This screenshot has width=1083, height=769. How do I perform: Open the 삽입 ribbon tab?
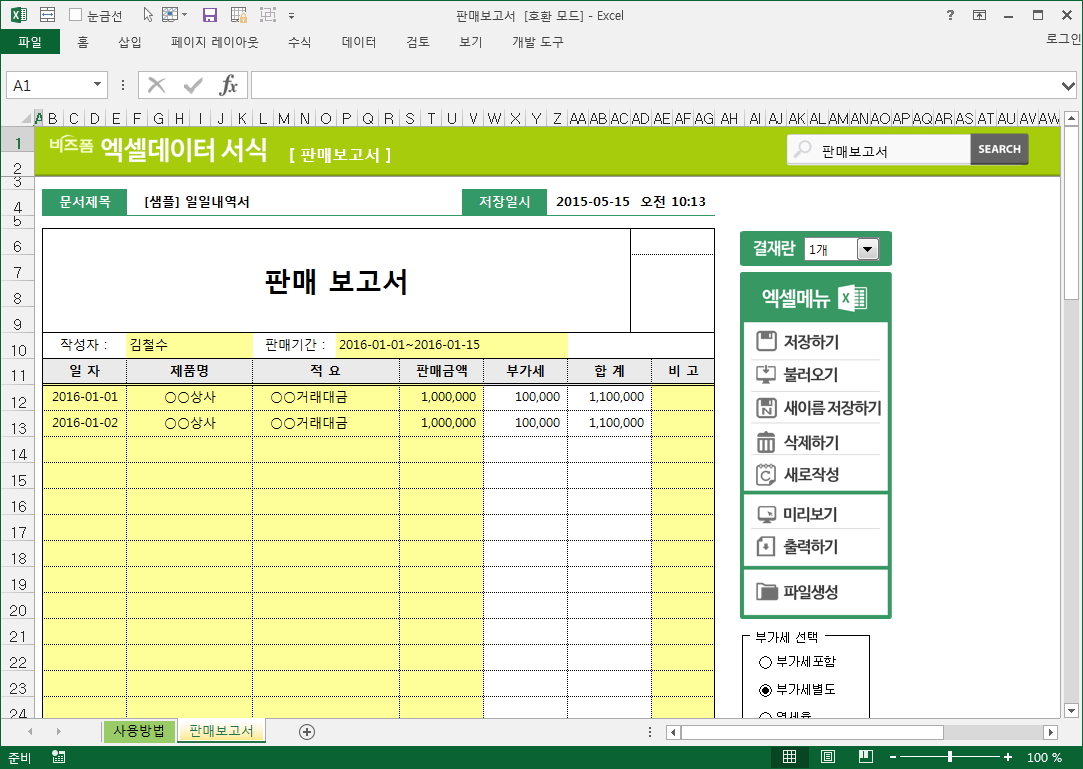130,42
